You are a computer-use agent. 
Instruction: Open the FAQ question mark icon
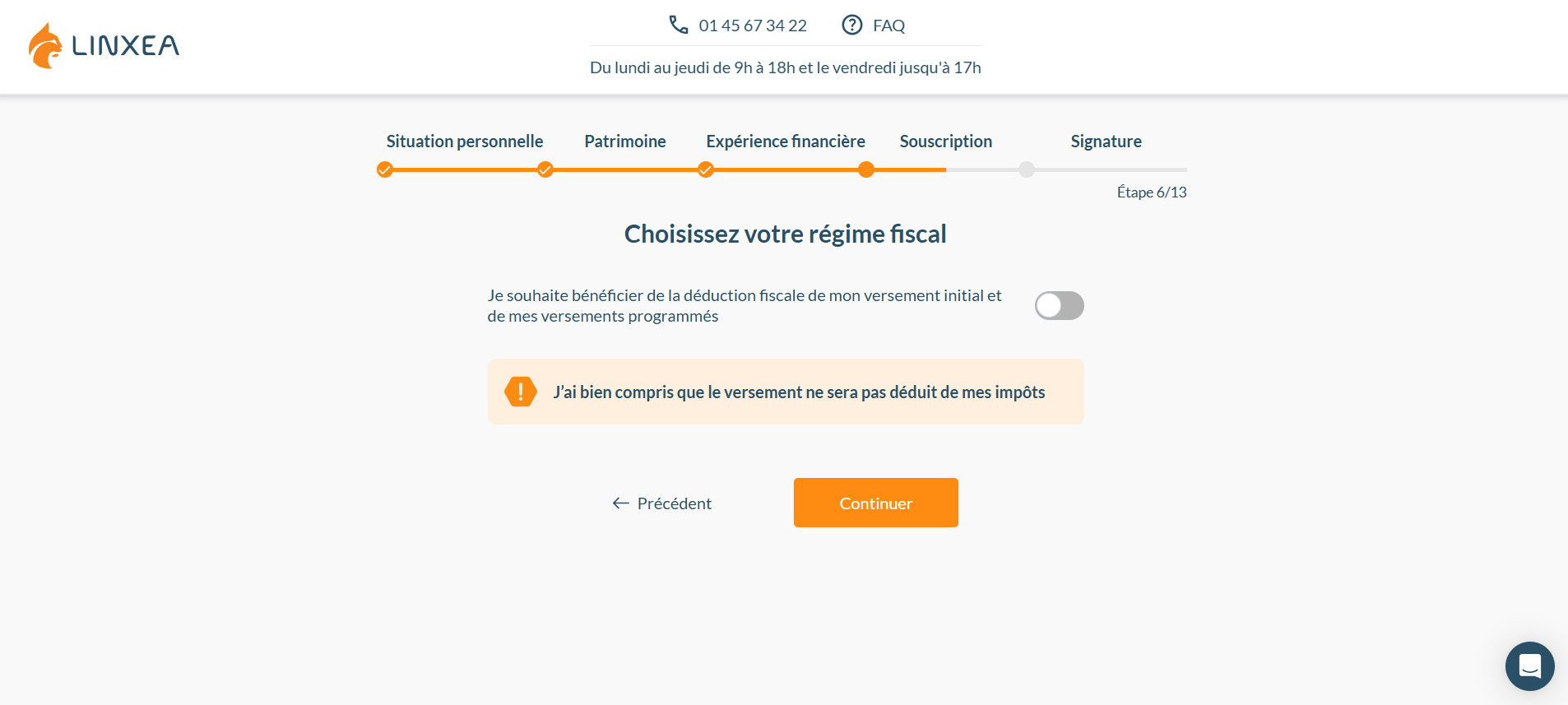coord(851,25)
